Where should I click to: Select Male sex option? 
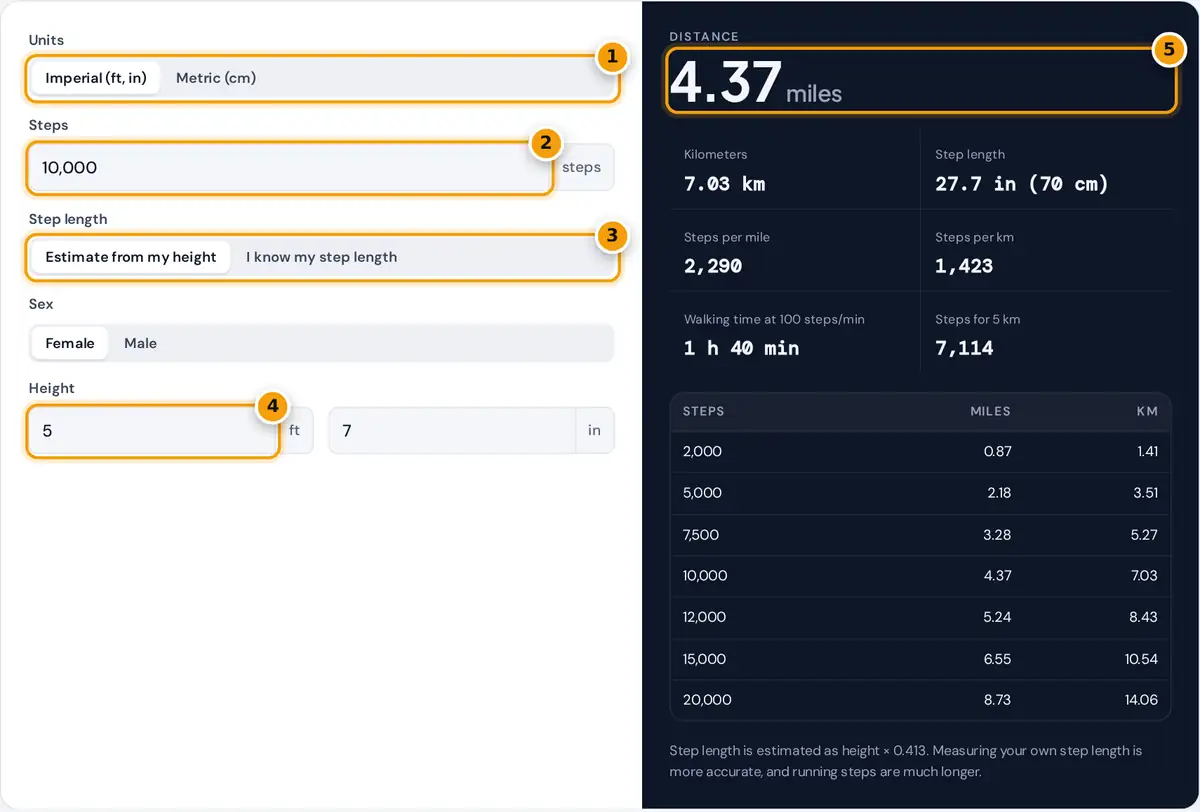point(140,343)
